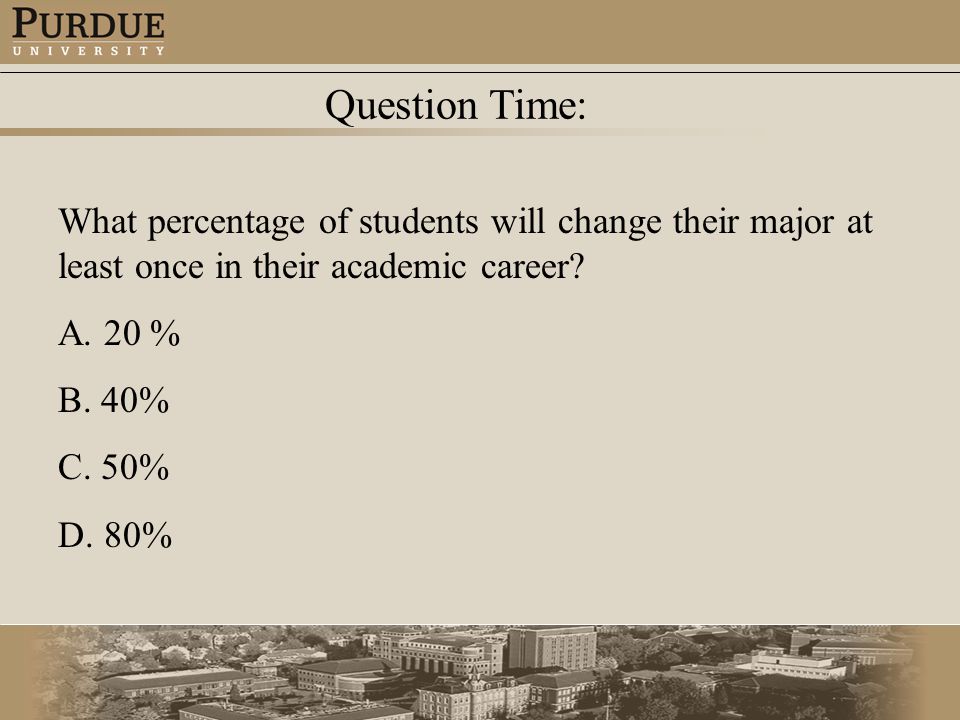
Task: Click the phrase academic career?
Action: [458, 267]
